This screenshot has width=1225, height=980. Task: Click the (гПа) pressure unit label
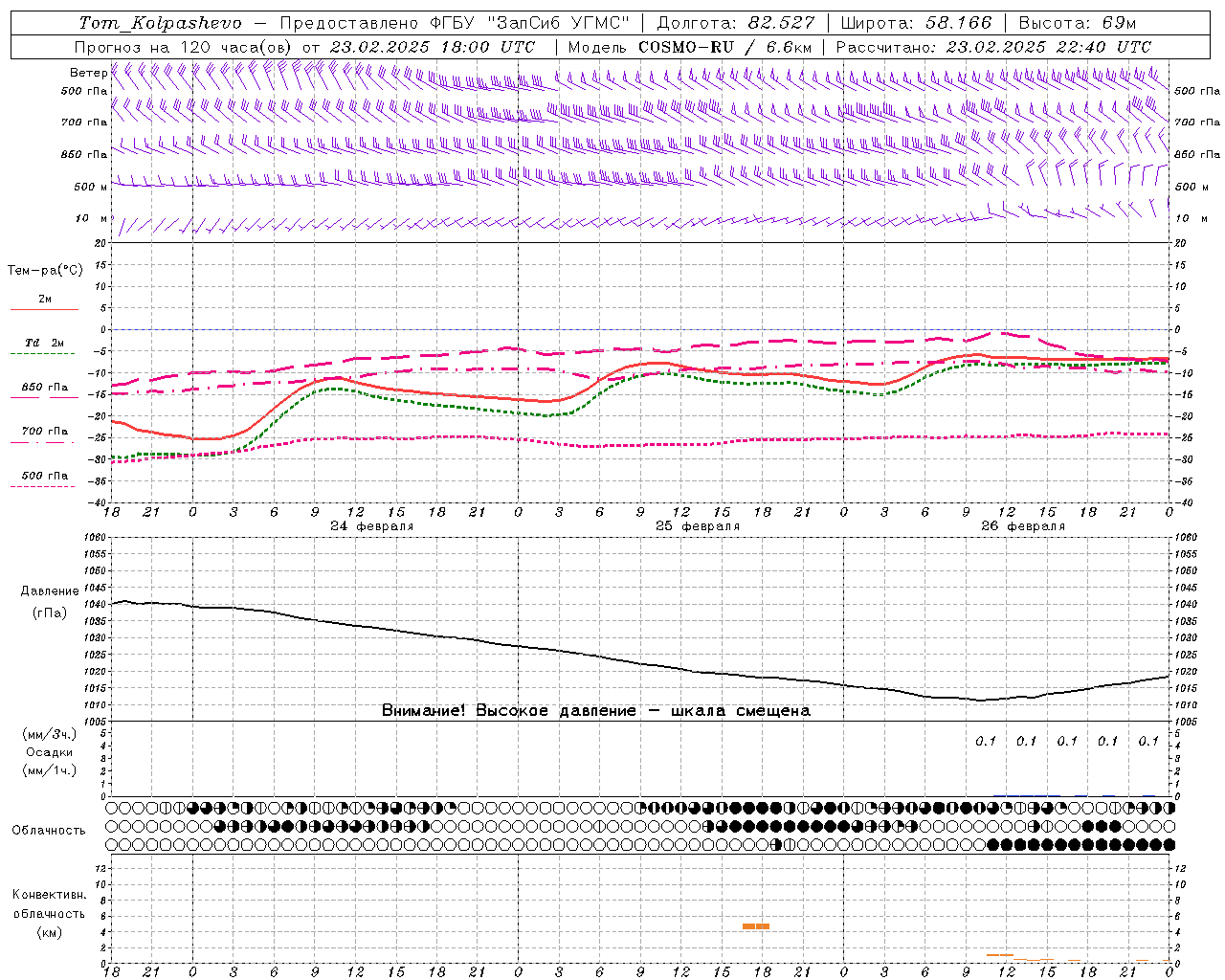pyautogui.click(x=50, y=613)
